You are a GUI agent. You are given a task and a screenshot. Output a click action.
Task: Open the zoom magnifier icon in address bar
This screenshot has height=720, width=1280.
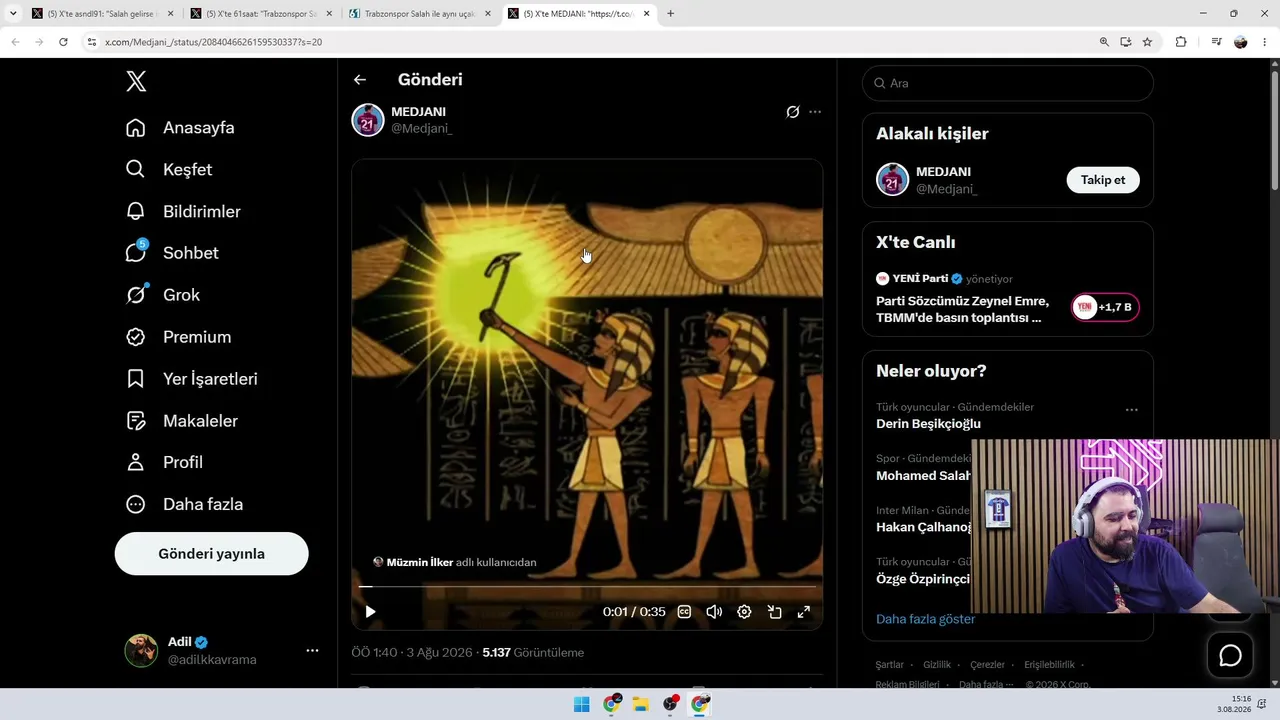coord(1104,42)
